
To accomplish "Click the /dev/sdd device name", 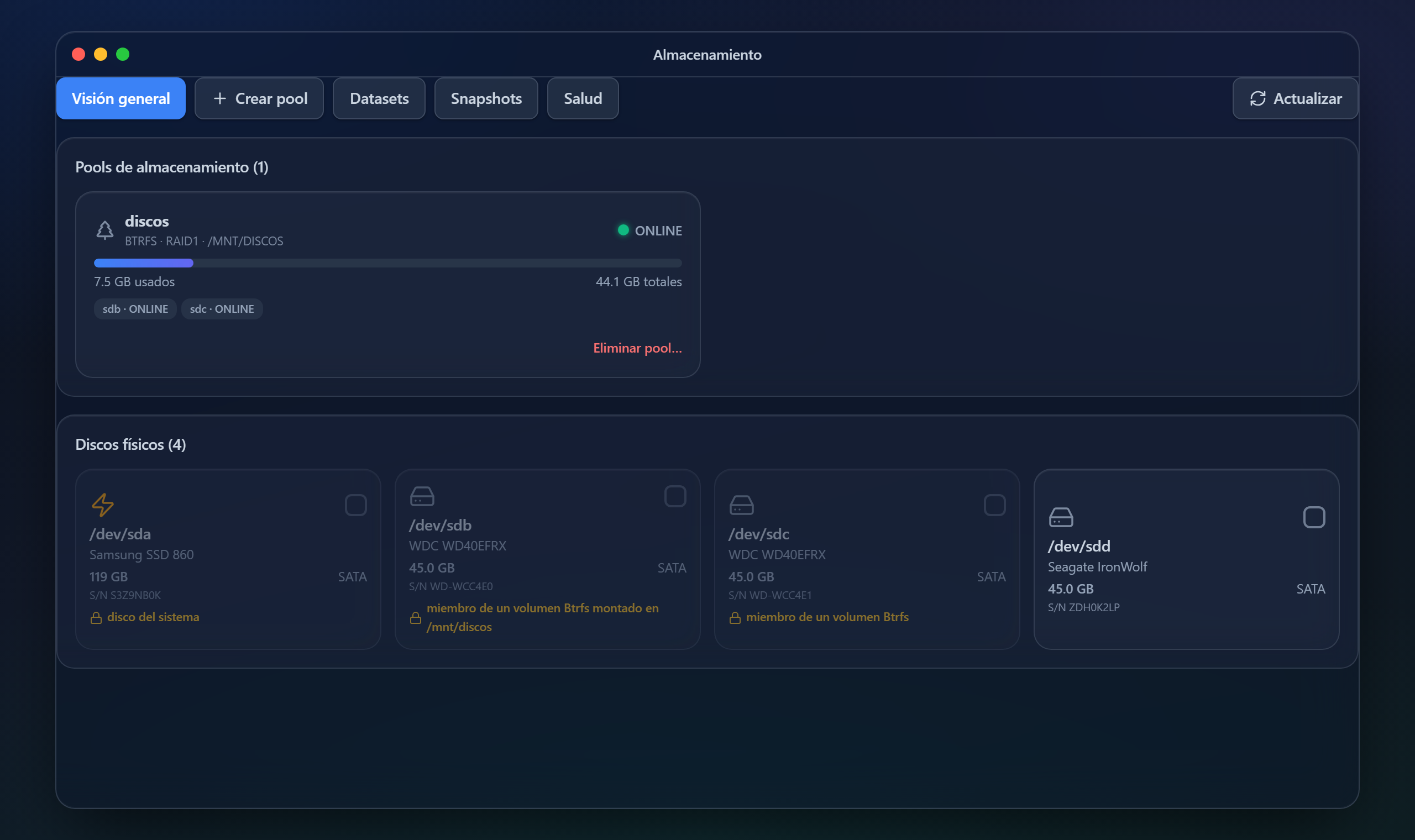I will 1079,546.
